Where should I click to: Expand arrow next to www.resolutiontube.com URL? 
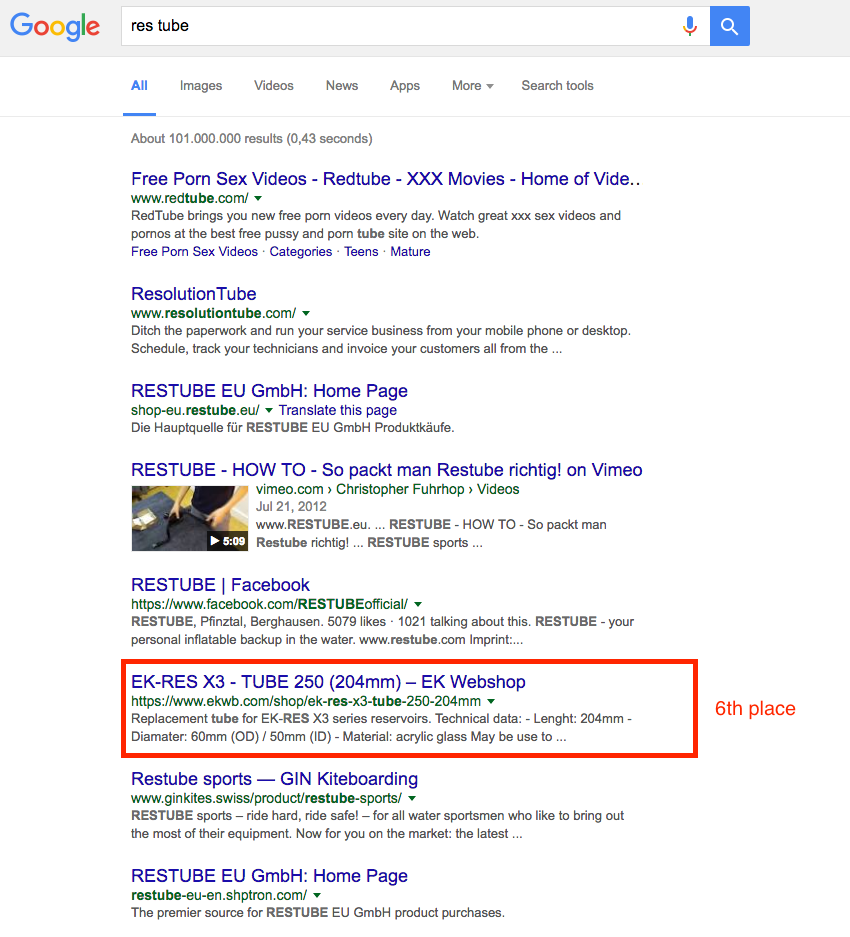tap(306, 314)
